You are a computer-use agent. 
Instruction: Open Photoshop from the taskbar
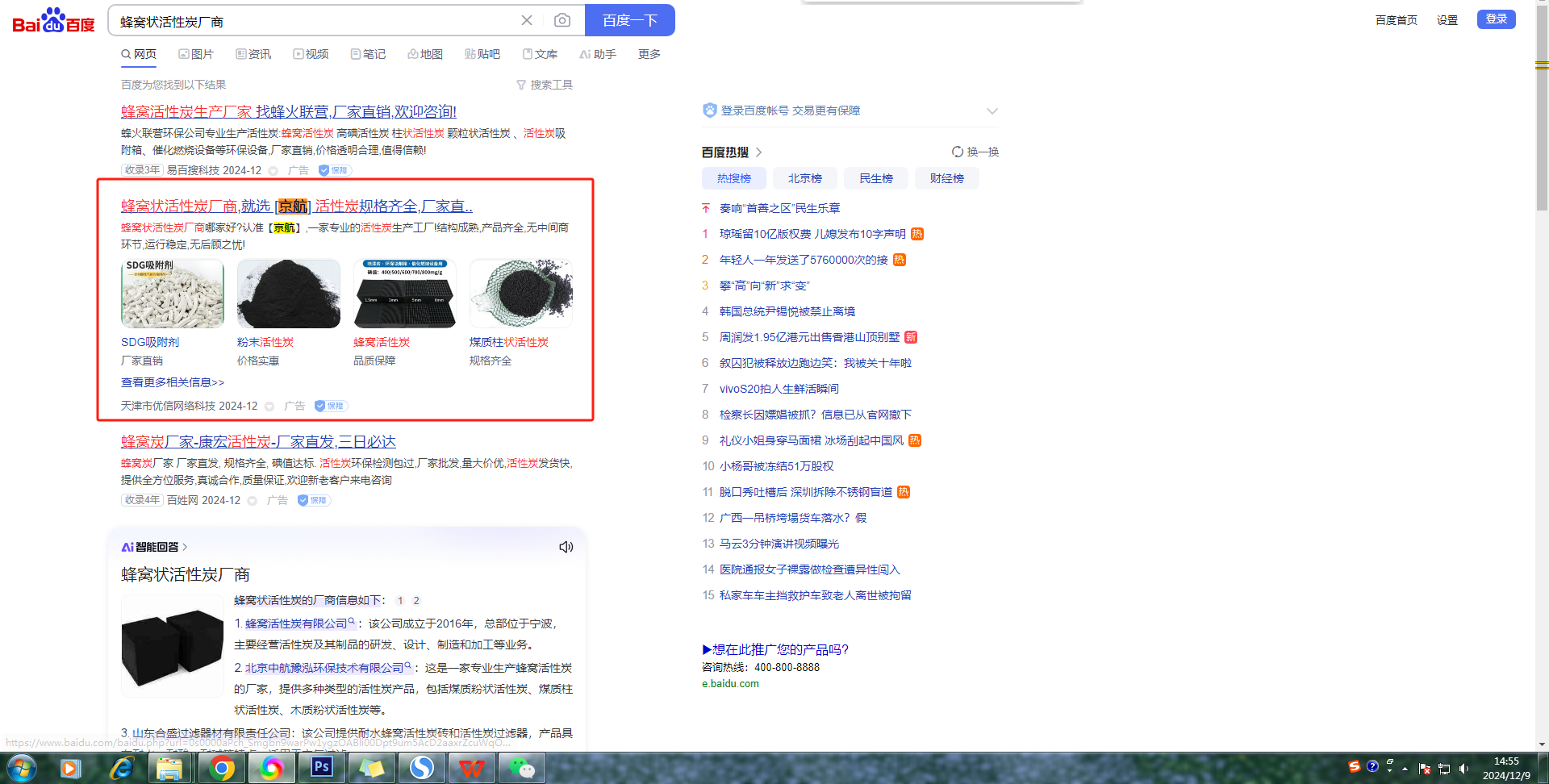click(x=322, y=768)
